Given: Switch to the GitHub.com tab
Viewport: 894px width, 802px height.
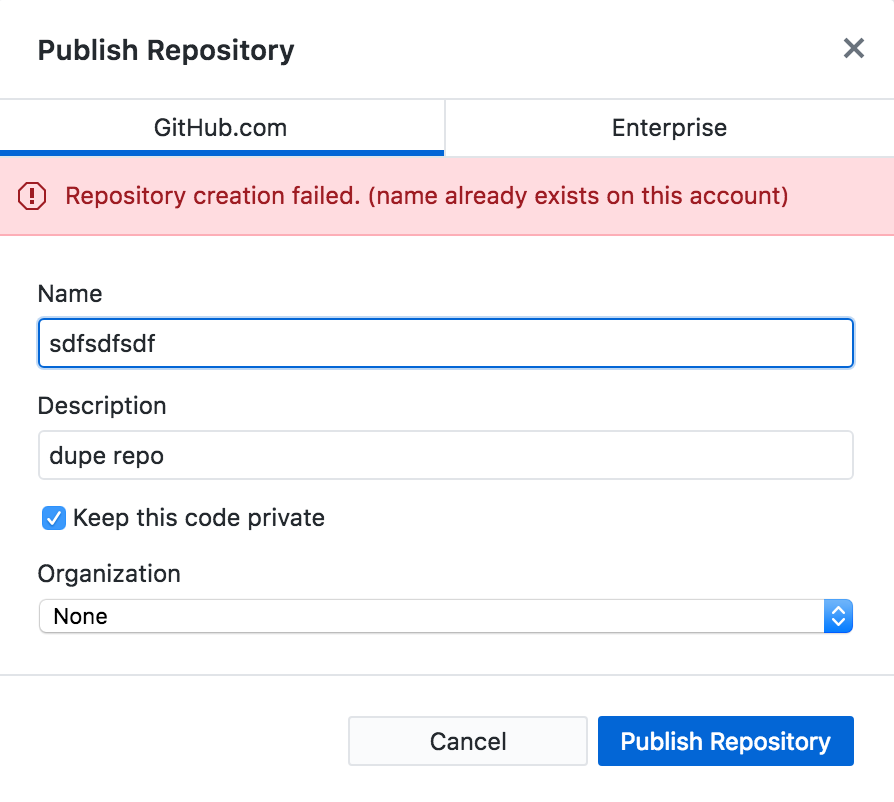Looking at the screenshot, I should pyautogui.click(x=222, y=128).
